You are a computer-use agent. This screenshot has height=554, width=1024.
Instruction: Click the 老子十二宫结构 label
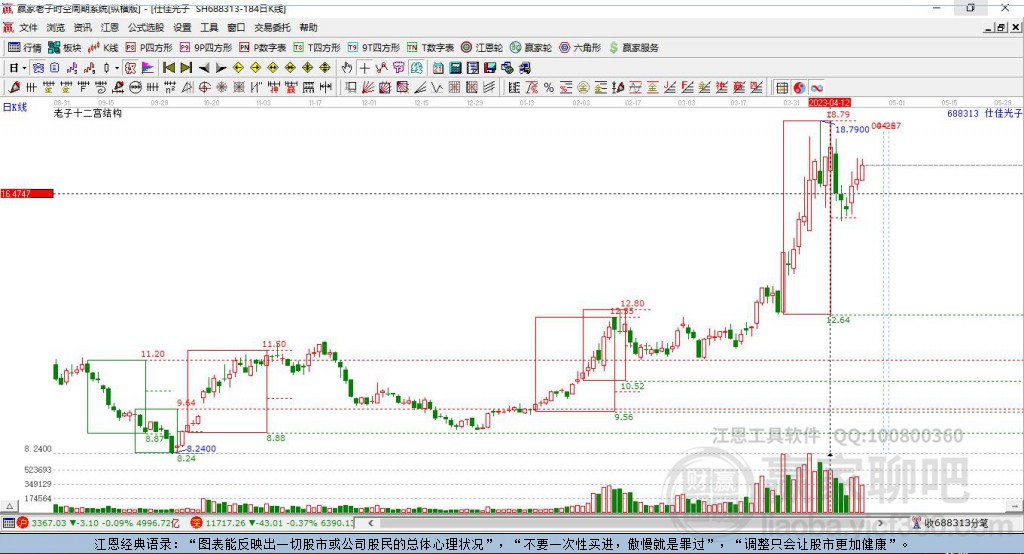click(88, 113)
